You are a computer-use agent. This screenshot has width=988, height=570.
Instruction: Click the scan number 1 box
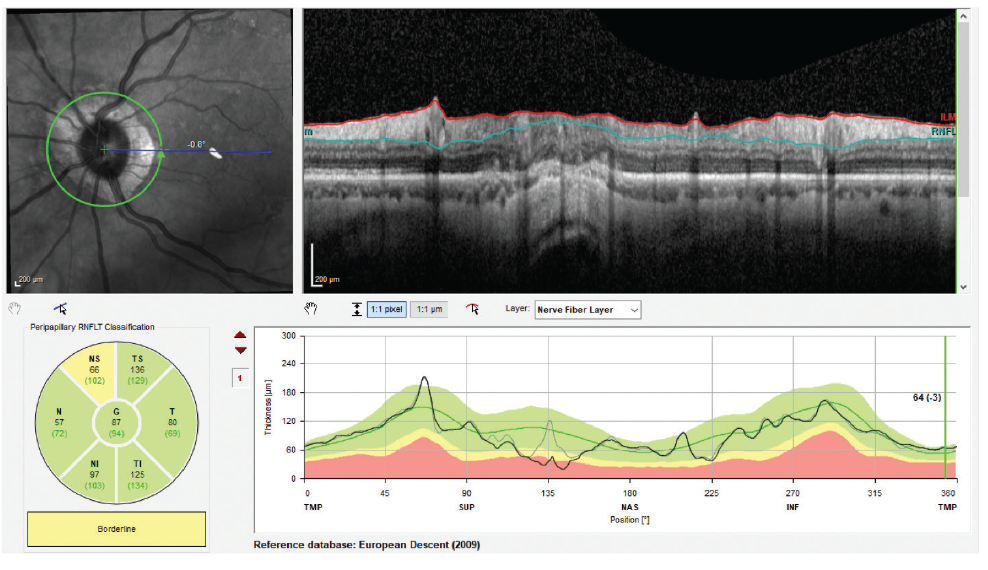pos(240,378)
